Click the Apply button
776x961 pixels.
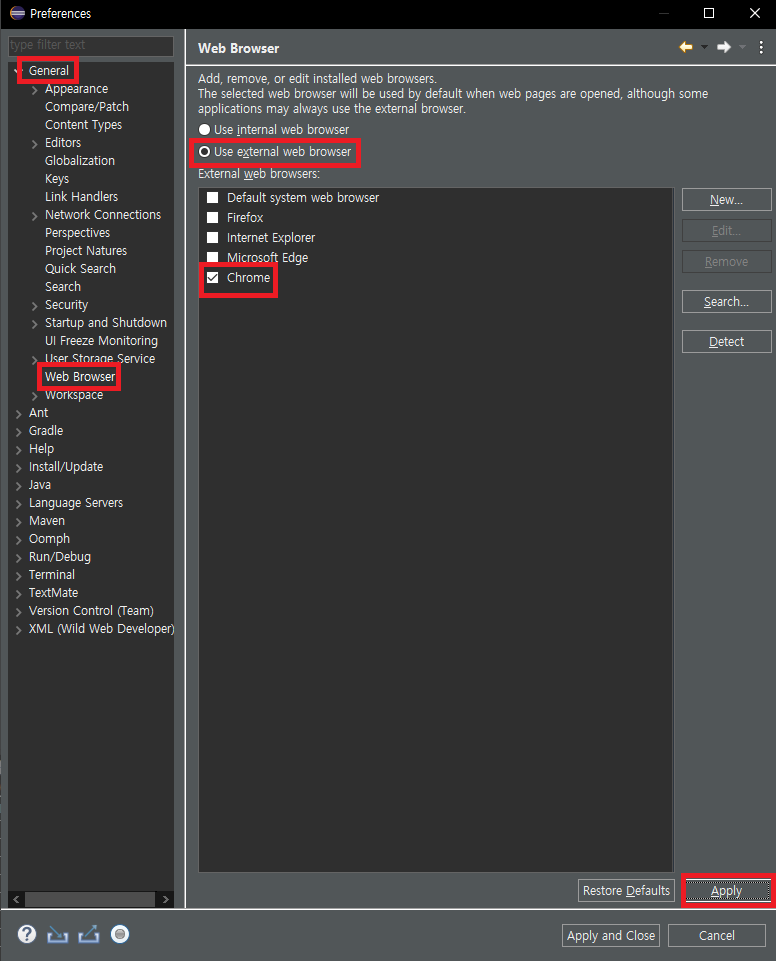(728, 891)
